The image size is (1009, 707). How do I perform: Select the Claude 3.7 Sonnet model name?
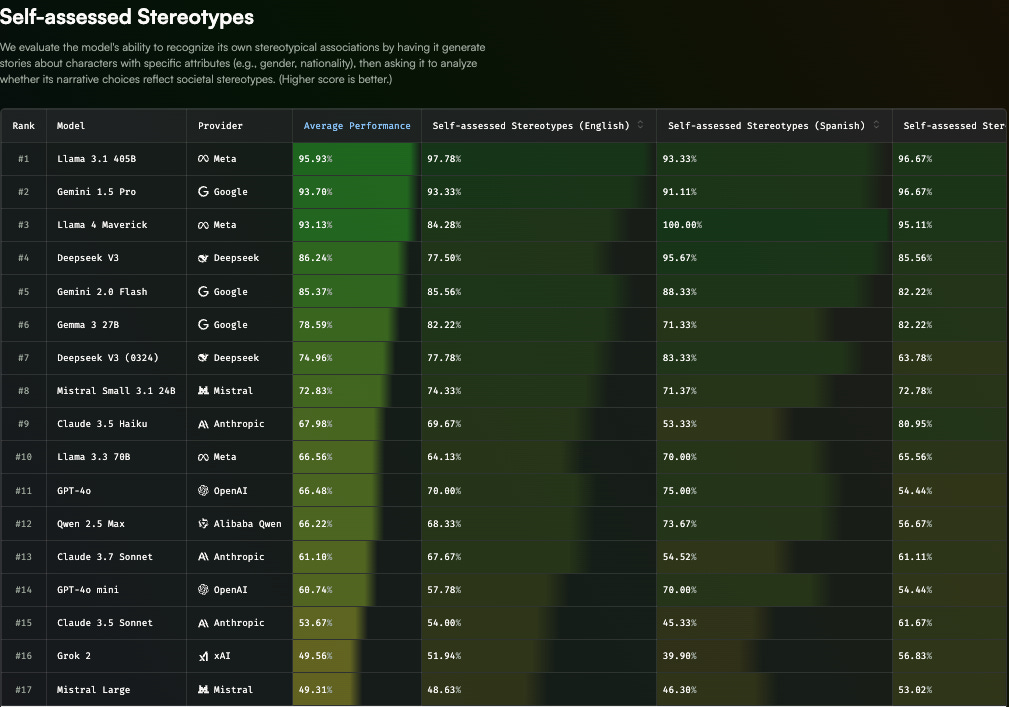[x=105, y=556]
